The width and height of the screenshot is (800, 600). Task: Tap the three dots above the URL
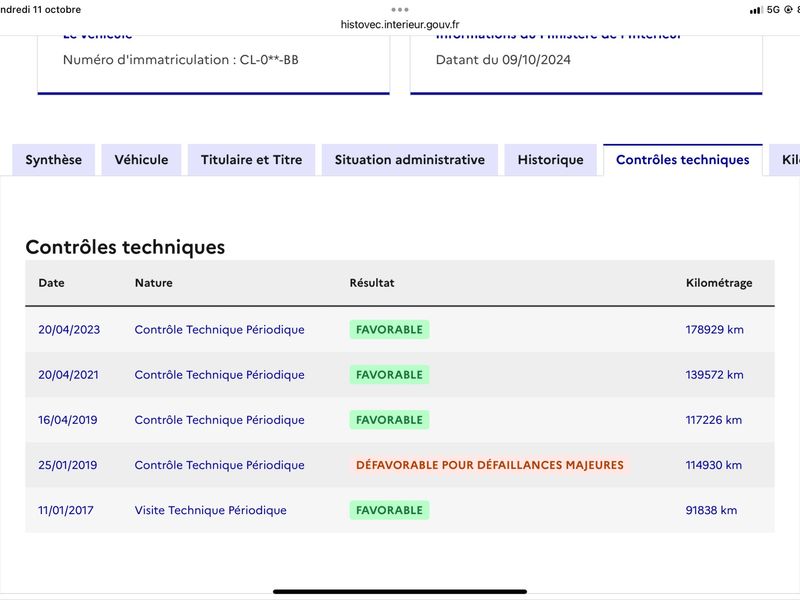tap(400, 9)
